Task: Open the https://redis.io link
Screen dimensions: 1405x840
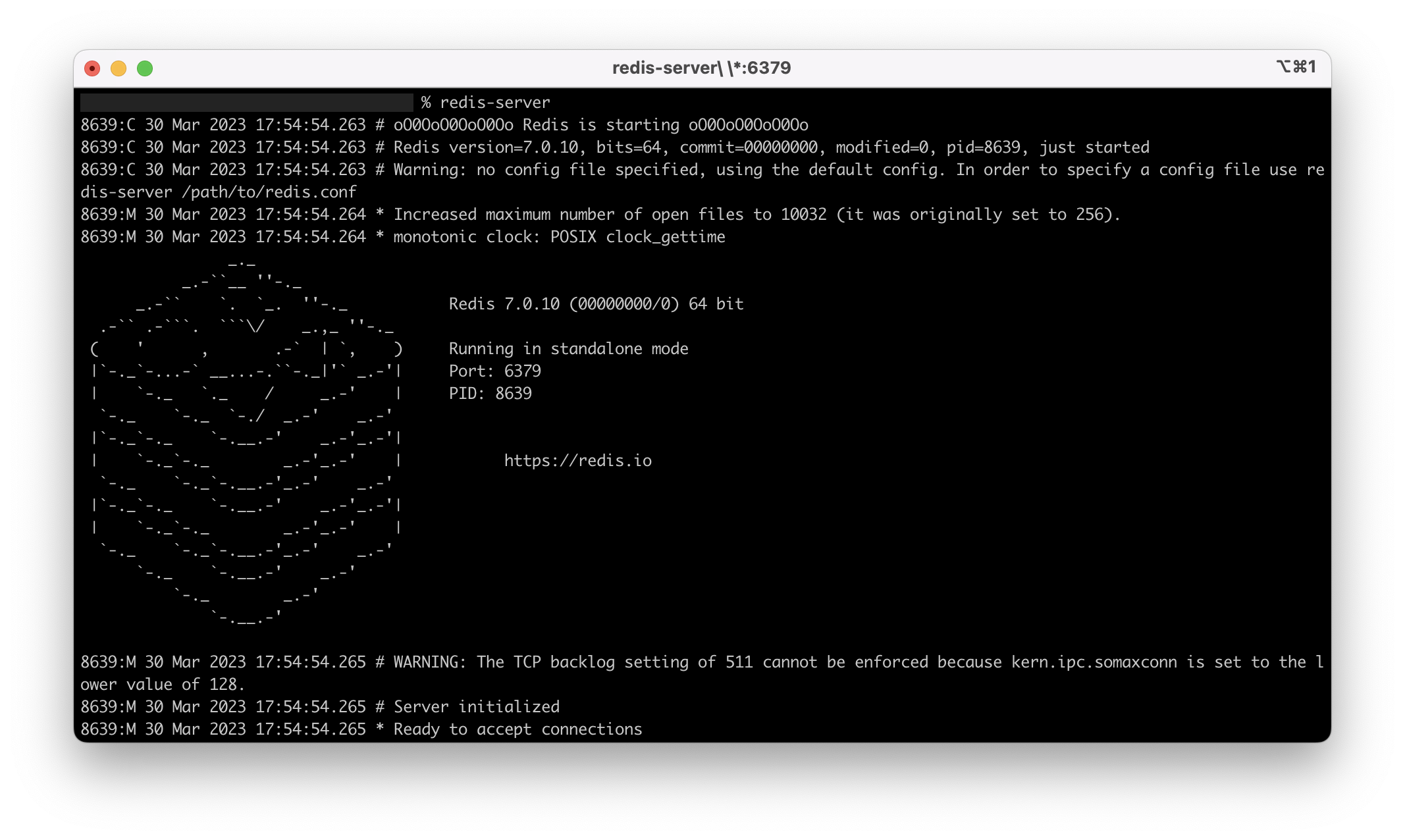Action: [577, 460]
